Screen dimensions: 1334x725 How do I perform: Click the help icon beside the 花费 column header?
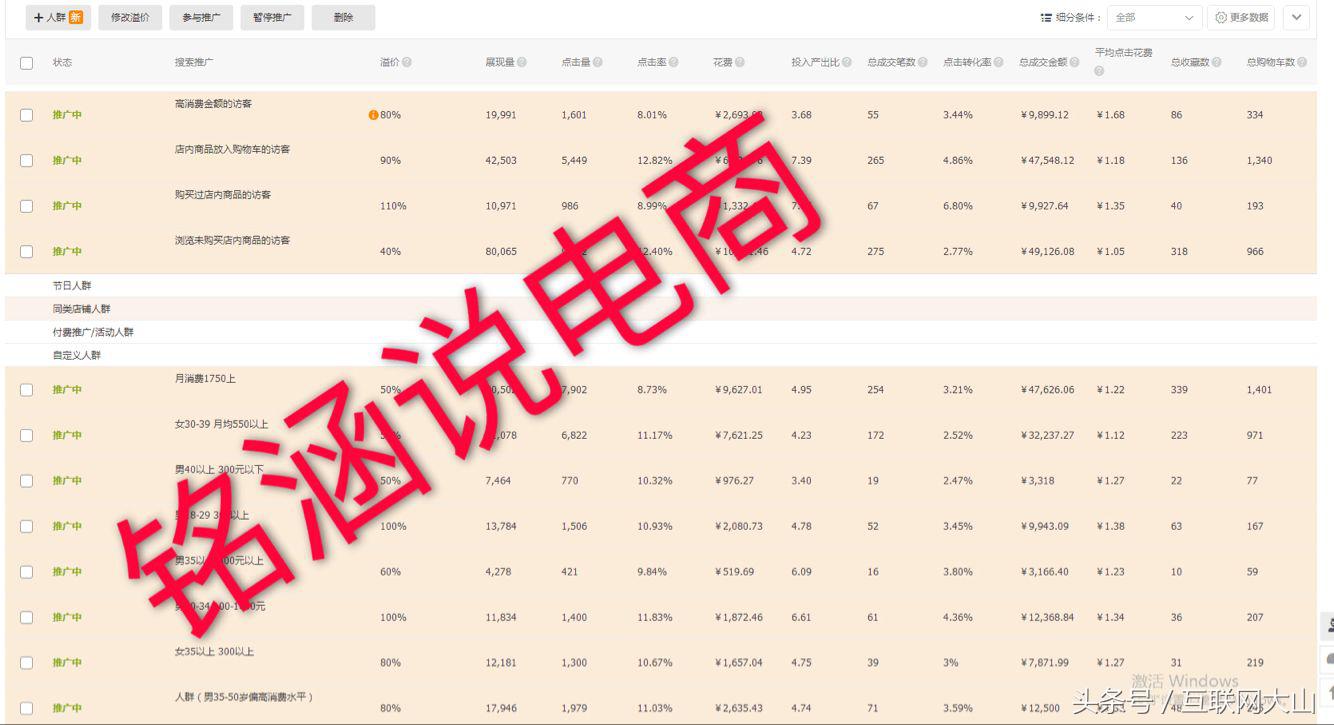click(739, 61)
